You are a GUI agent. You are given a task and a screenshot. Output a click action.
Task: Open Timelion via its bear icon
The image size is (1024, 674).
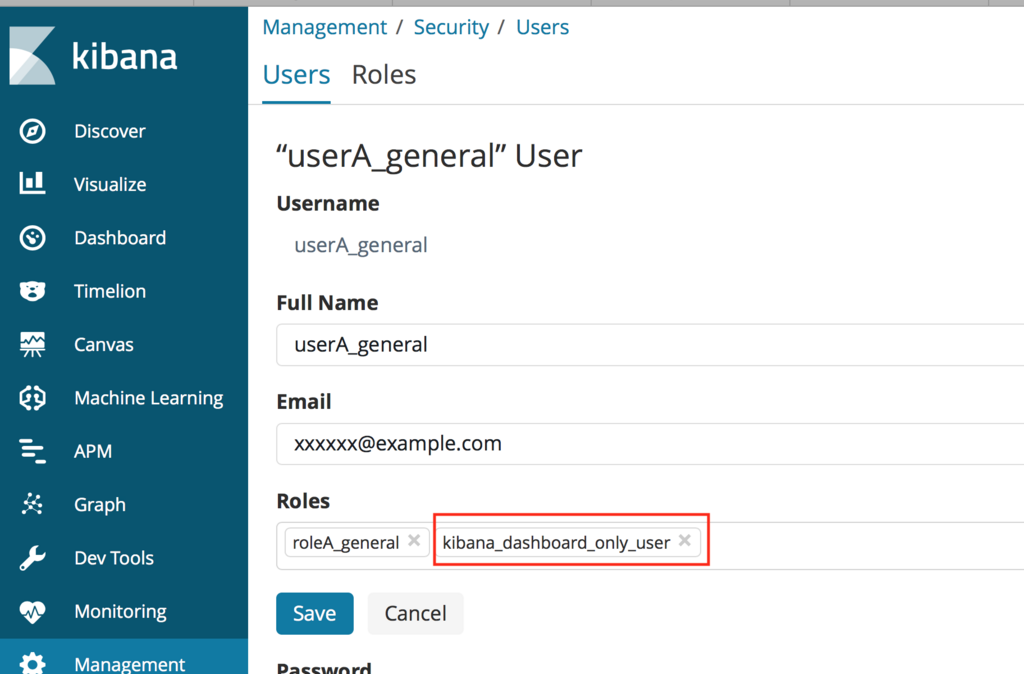(x=32, y=291)
